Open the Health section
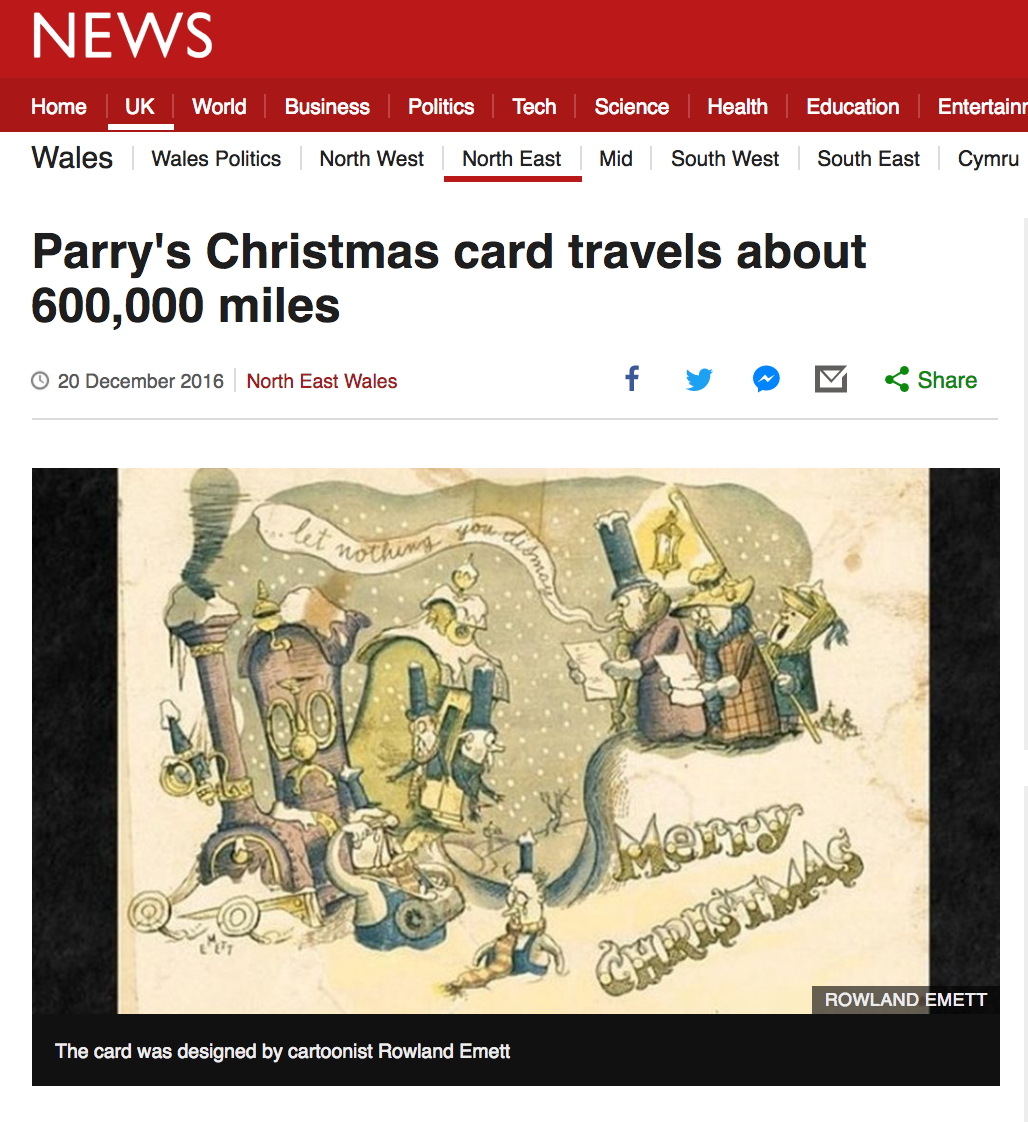This screenshot has height=1122, width=1028. 738,107
